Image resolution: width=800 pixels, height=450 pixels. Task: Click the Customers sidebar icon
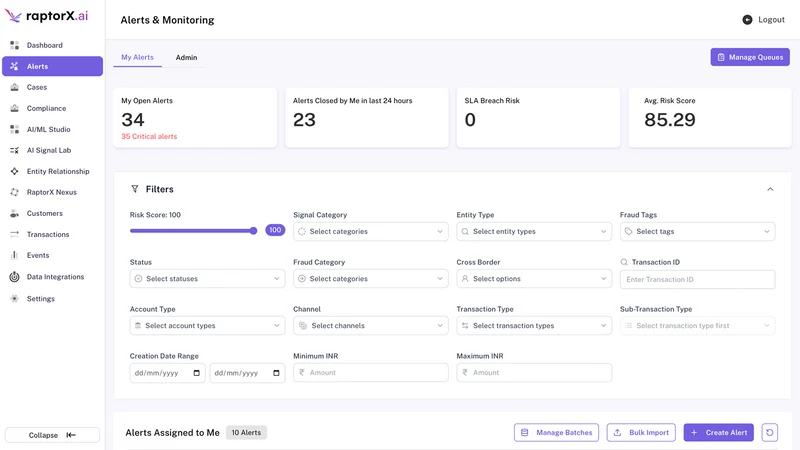14,213
